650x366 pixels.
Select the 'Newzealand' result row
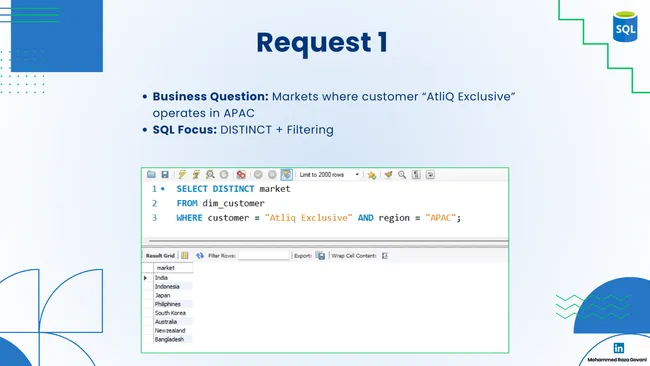(173, 330)
